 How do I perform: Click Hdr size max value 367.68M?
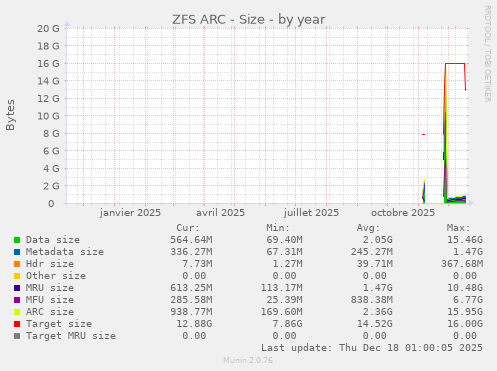462,264
